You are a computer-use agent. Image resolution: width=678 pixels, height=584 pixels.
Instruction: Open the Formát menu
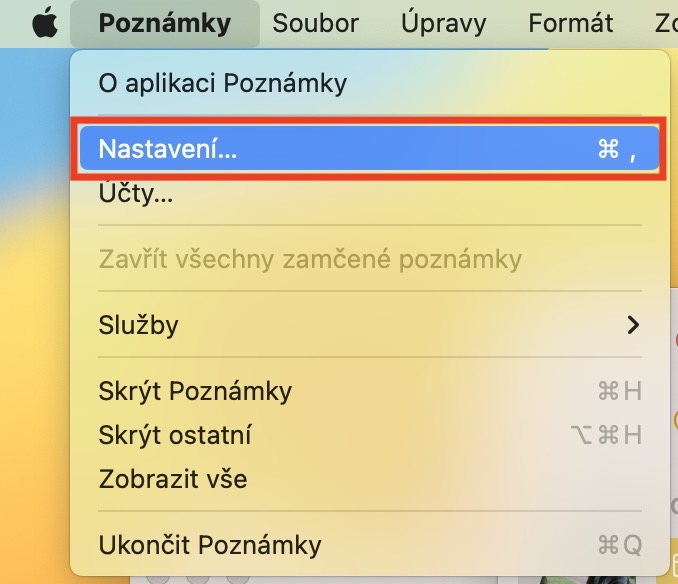(x=571, y=24)
